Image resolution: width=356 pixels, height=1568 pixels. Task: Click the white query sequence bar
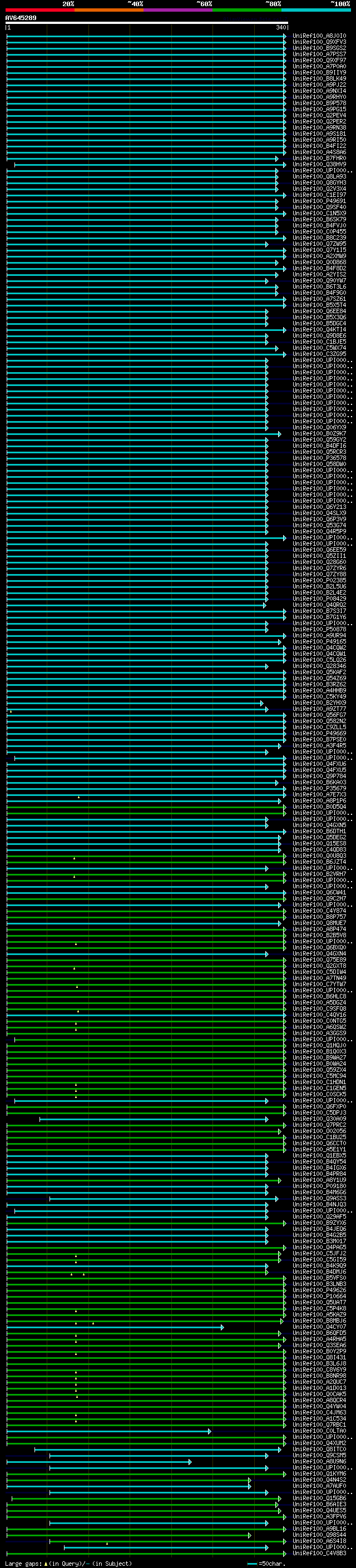tap(147, 22)
